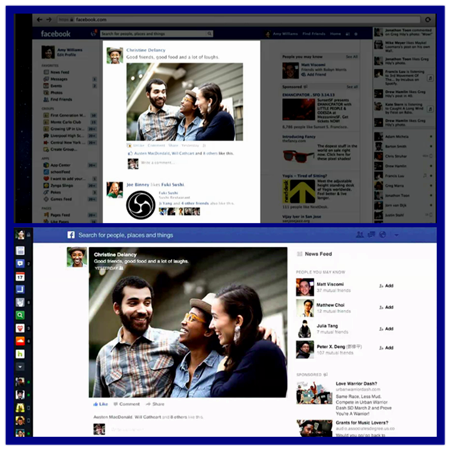Image resolution: width=450 pixels, height=450 pixels.
Task: Open chat with Barton Smith
Action: click(396, 146)
